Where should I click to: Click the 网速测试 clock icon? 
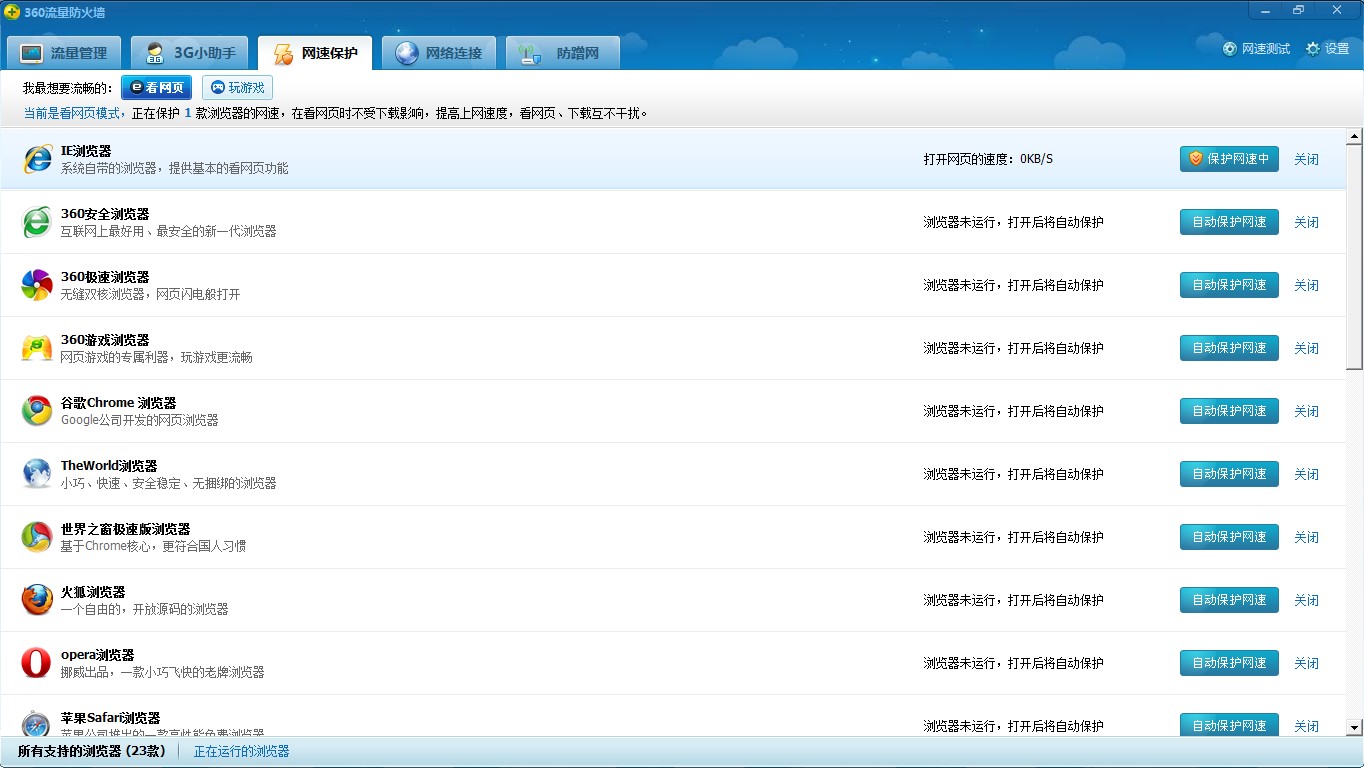click(x=1230, y=48)
